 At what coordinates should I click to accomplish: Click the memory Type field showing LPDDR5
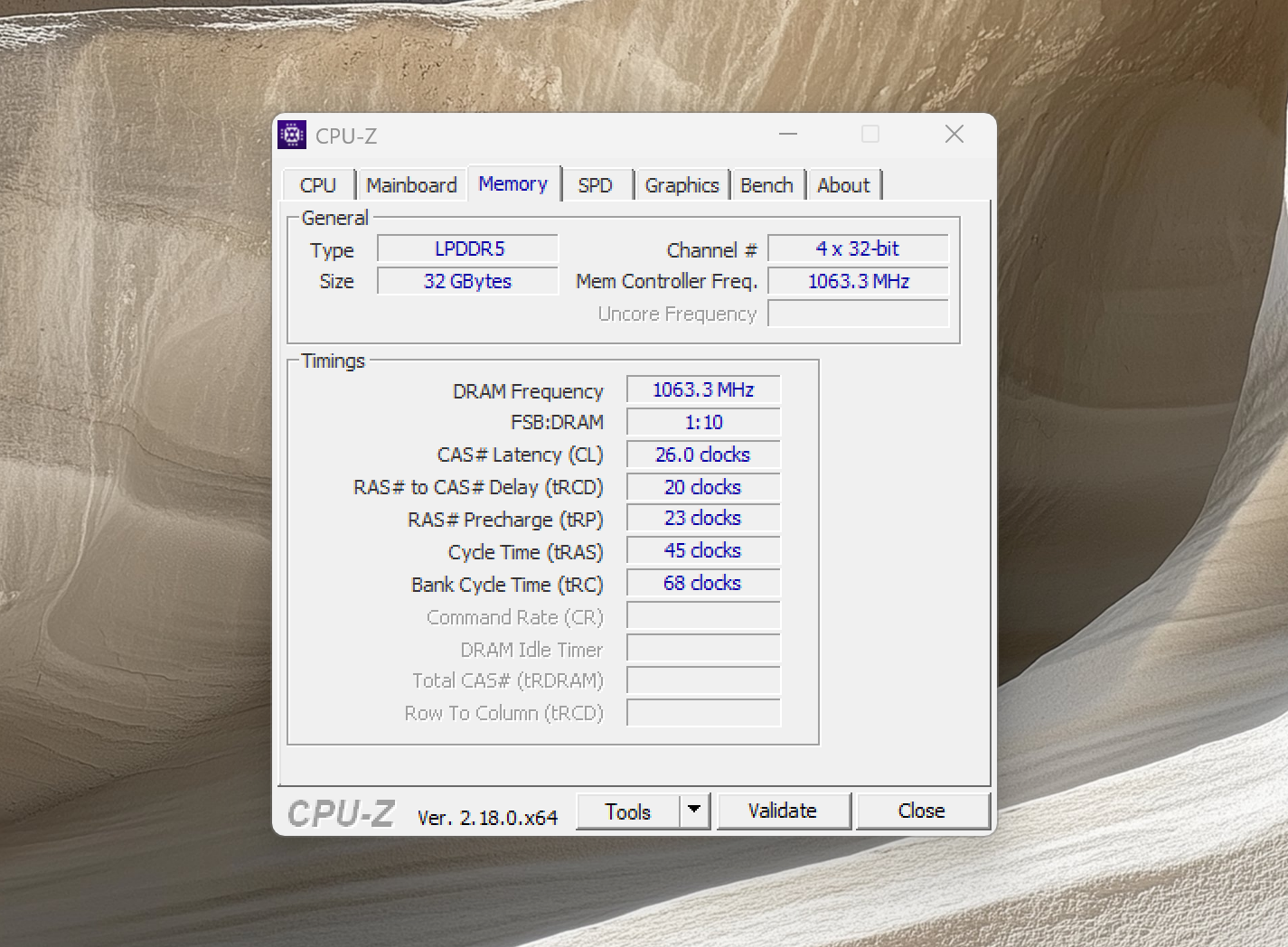tap(468, 248)
